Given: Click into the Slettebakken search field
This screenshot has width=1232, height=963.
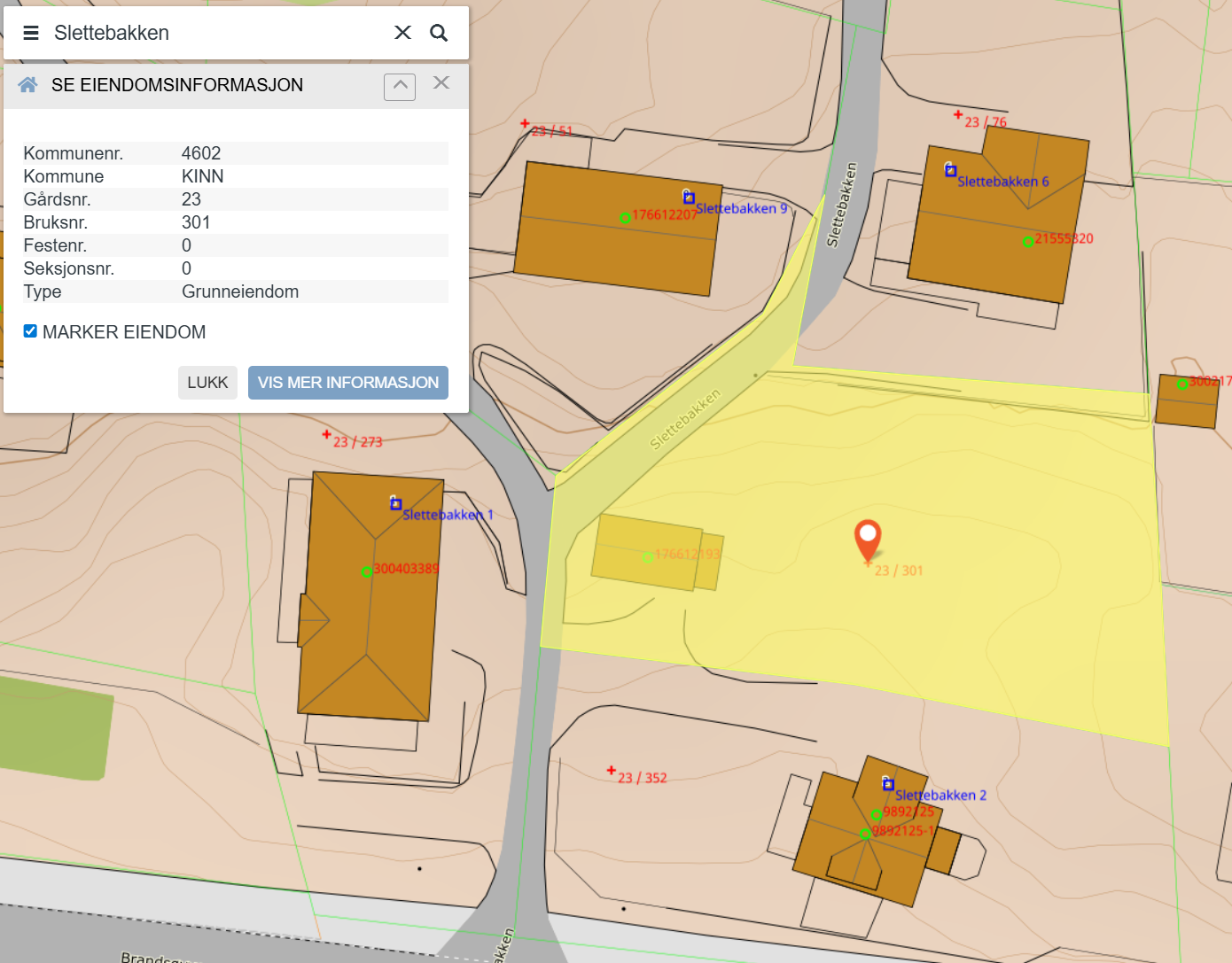Looking at the screenshot, I should click(x=213, y=33).
